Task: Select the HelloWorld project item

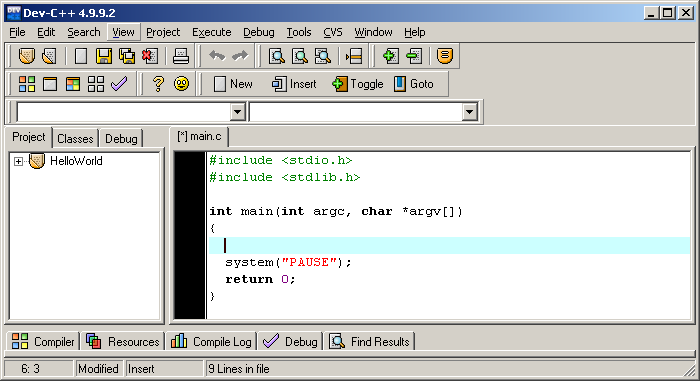Action: tap(76, 161)
